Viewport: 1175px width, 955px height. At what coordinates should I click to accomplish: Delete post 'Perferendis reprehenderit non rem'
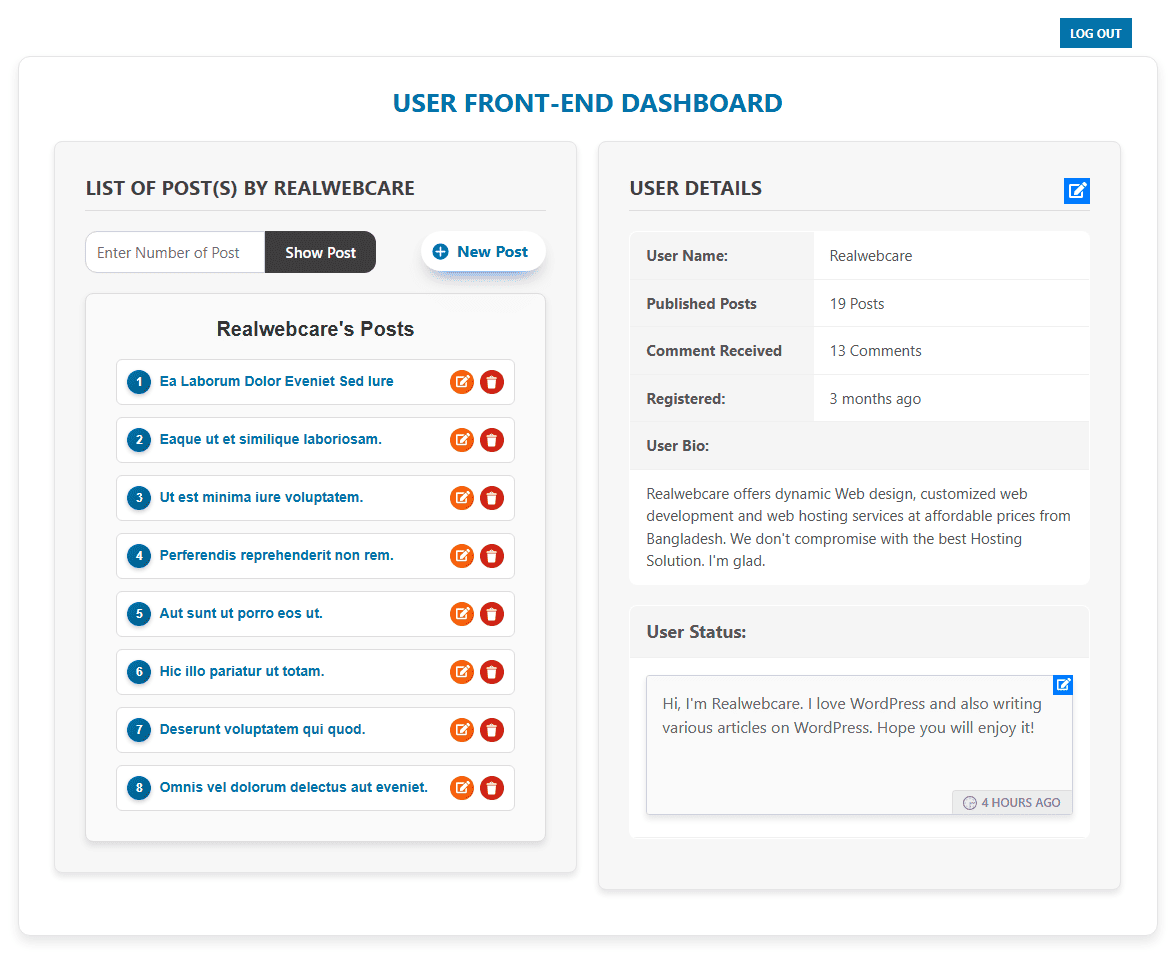pyautogui.click(x=491, y=556)
